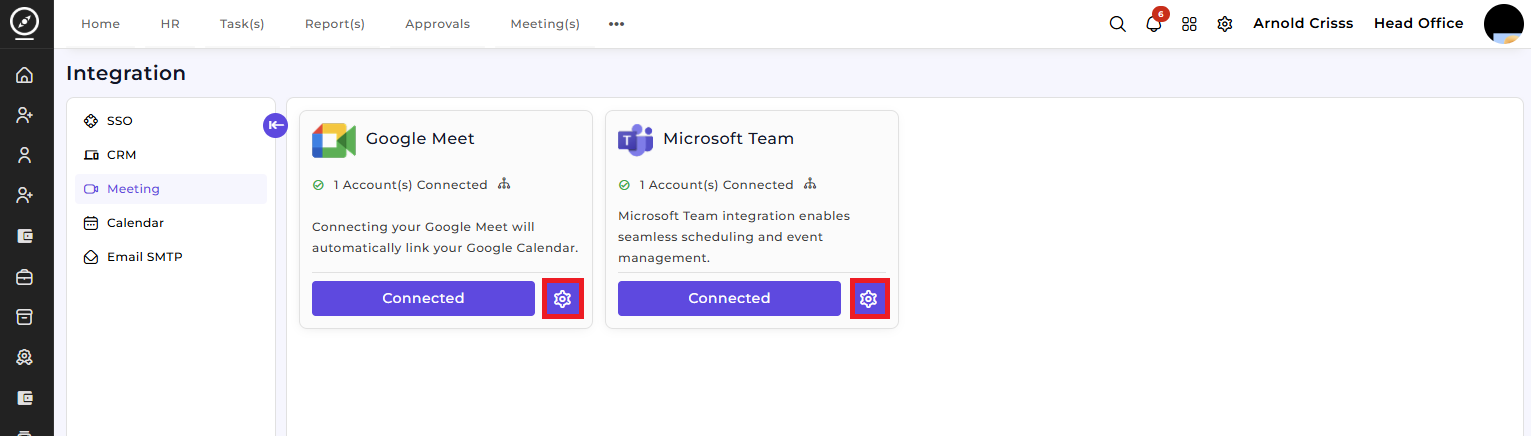Click the profile avatar picture
The height and width of the screenshot is (436, 1531).
[x=1503, y=24]
